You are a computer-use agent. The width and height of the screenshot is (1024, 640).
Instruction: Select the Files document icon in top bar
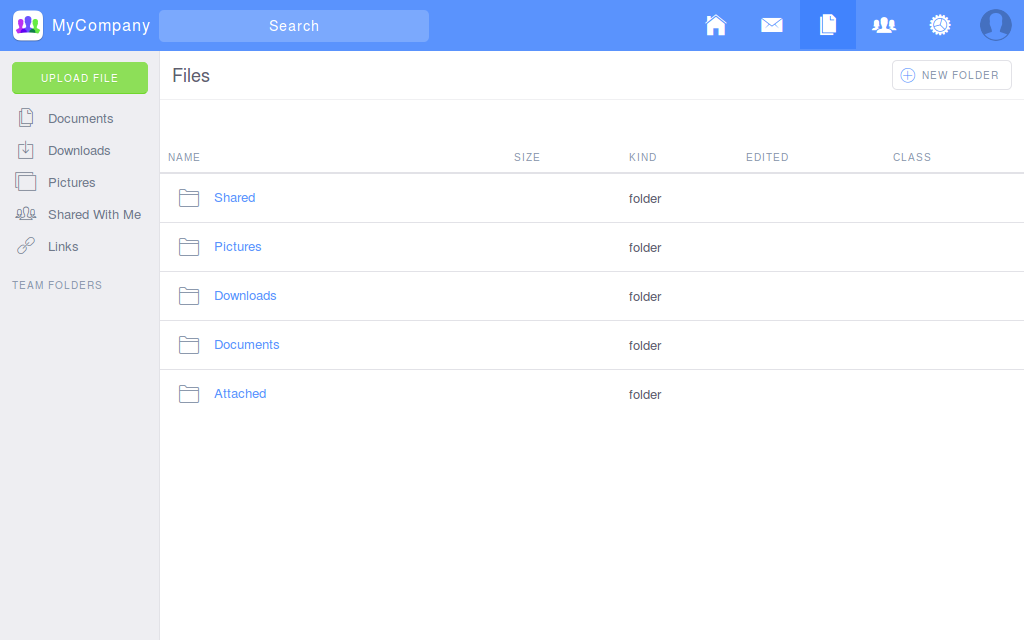coord(828,25)
